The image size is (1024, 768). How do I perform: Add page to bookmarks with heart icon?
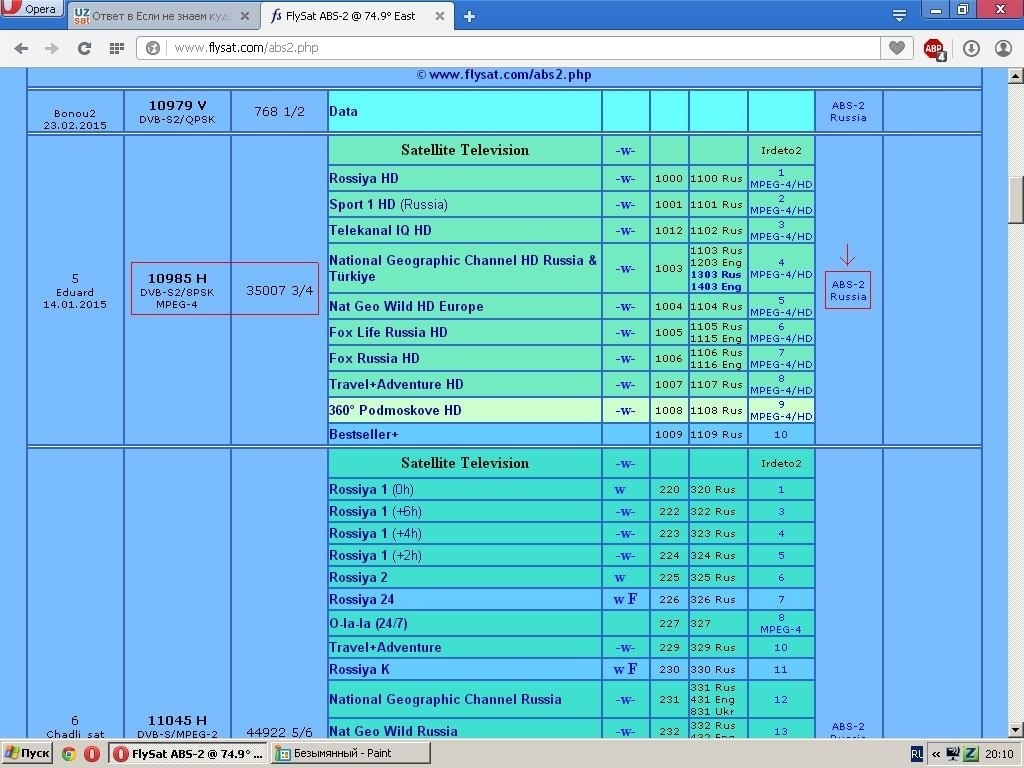coord(897,48)
